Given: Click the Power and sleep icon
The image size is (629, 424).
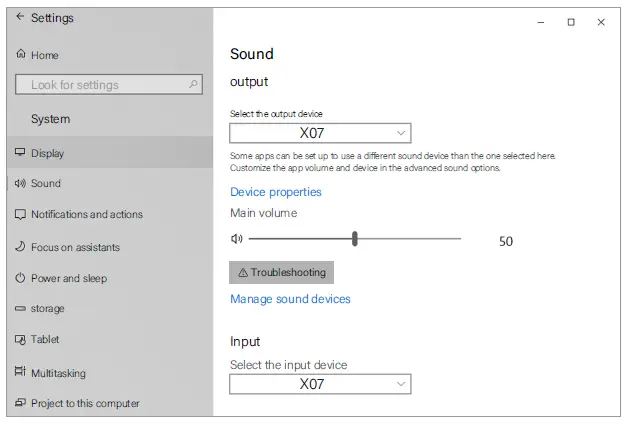Looking at the screenshot, I should click(x=20, y=278).
